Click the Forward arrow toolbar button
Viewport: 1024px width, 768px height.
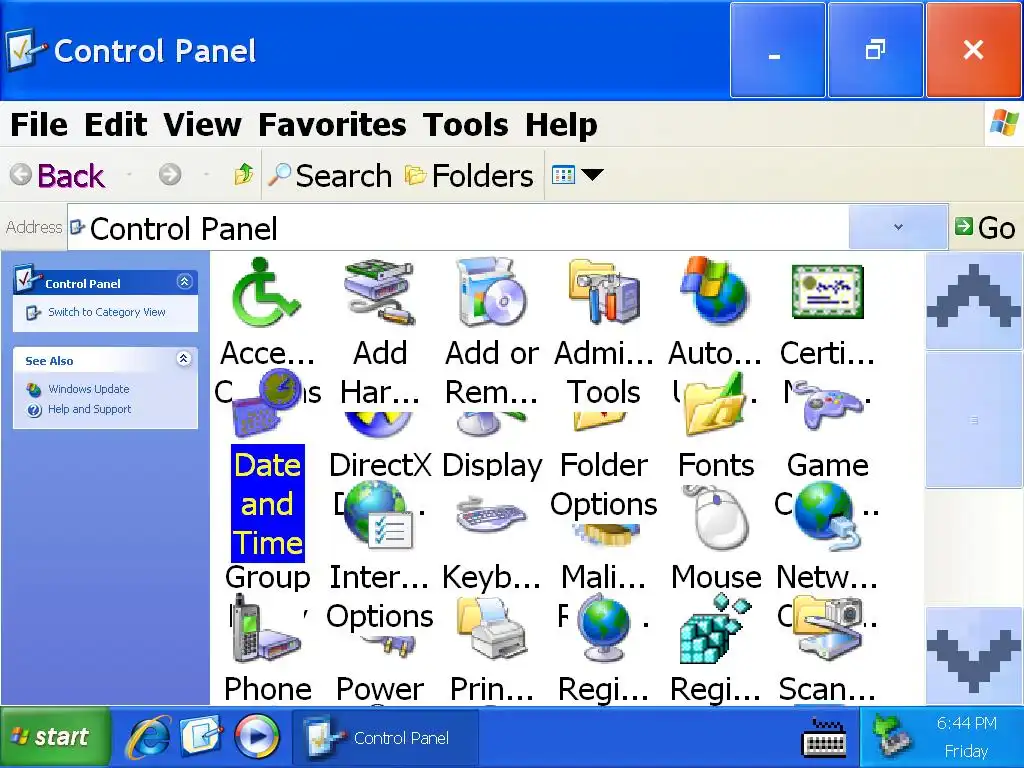pyautogui.click(x=170, y=174)
